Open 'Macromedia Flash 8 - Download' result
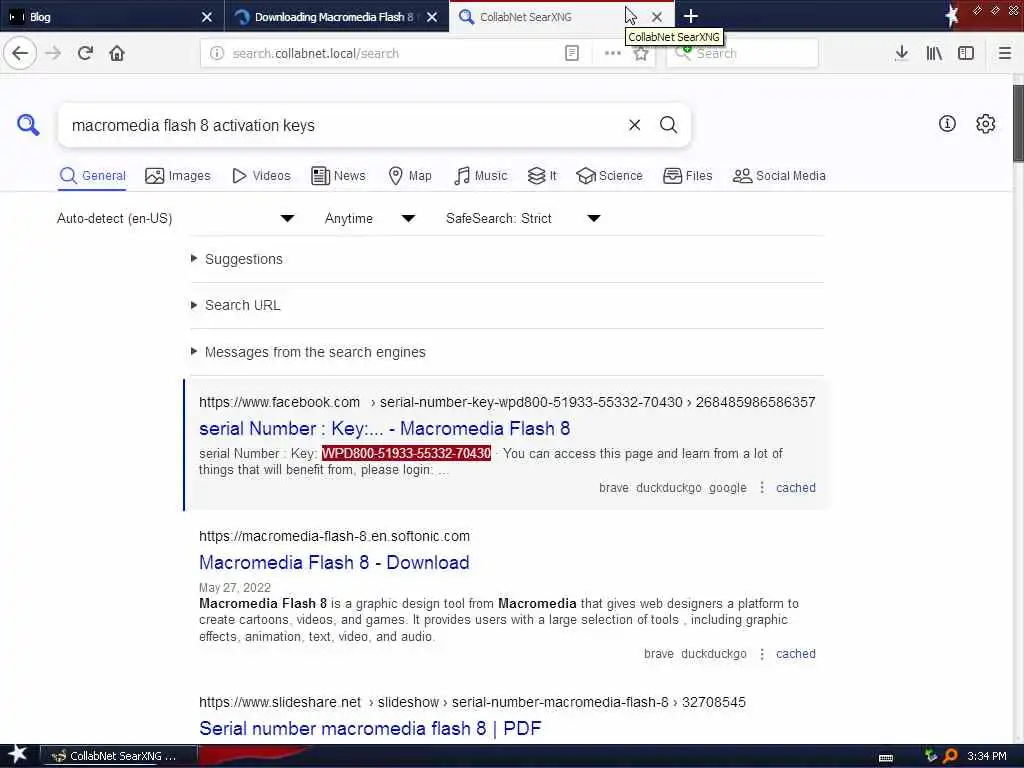The image size is (1024, 768). 334,562
